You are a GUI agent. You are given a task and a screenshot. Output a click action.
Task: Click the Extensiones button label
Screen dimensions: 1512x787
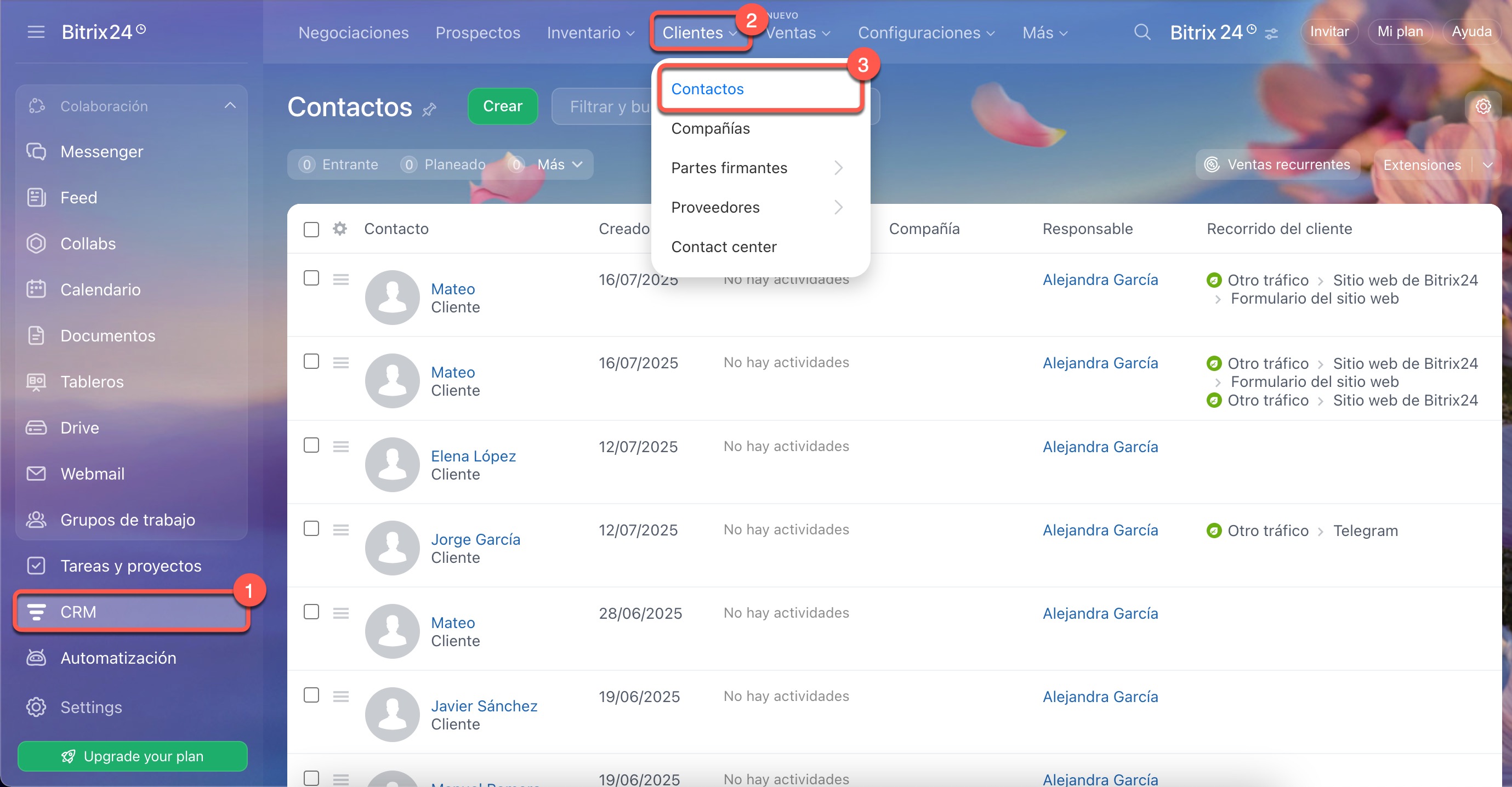click(x=1422, y=165)
